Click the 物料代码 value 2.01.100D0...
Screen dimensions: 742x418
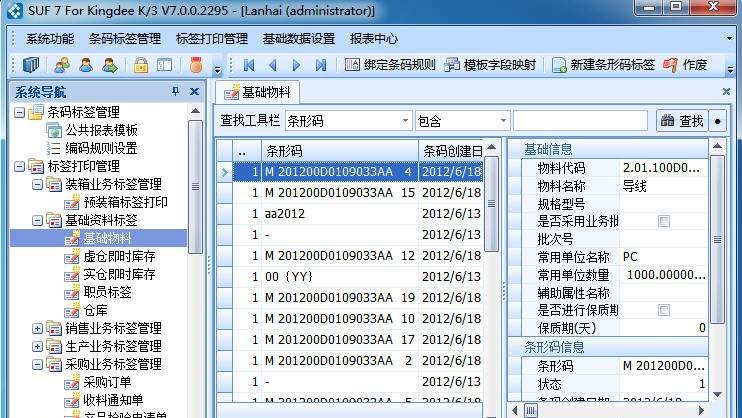661,168
